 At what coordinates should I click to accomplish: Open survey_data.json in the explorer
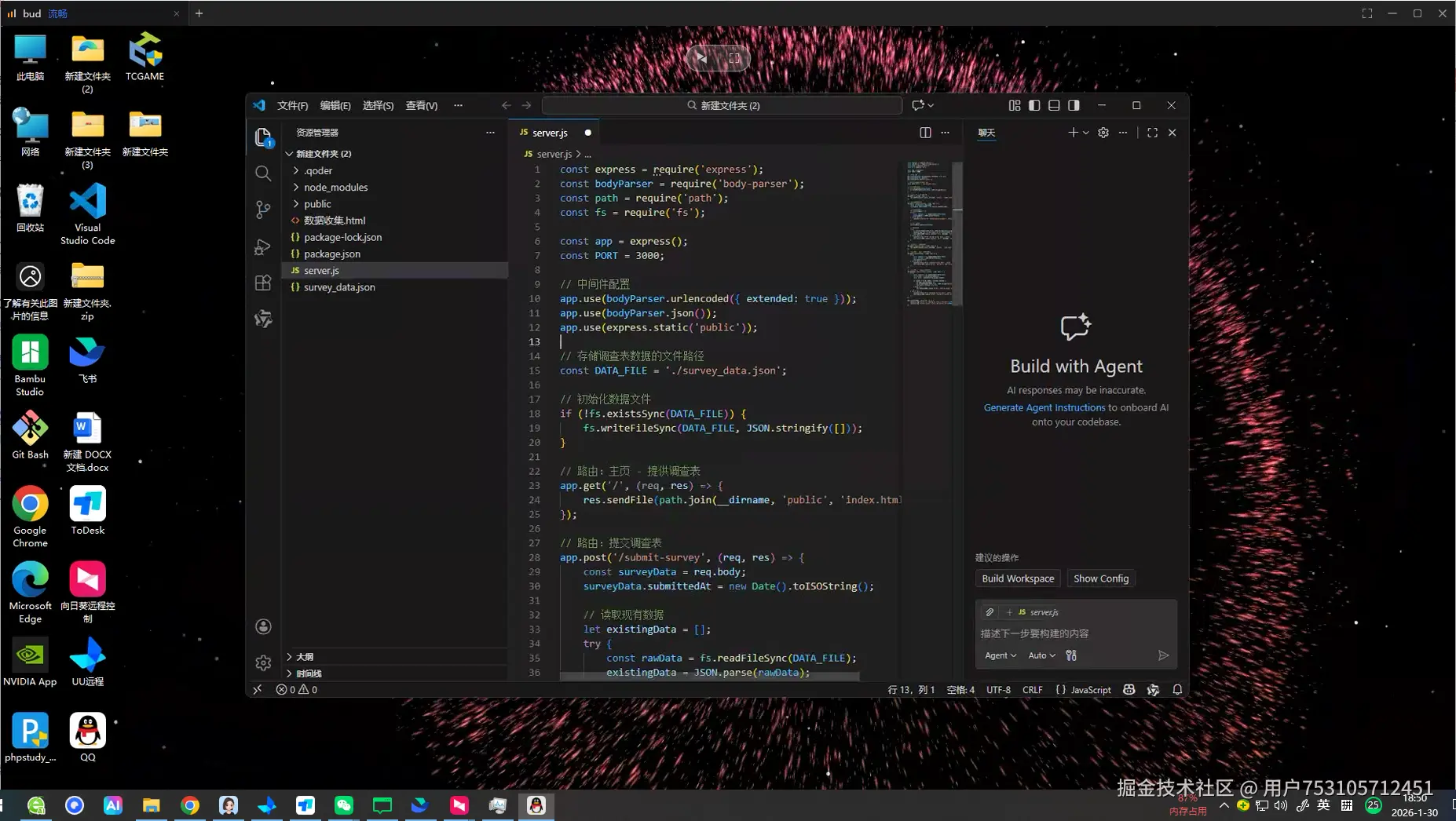tap(395, 287)
